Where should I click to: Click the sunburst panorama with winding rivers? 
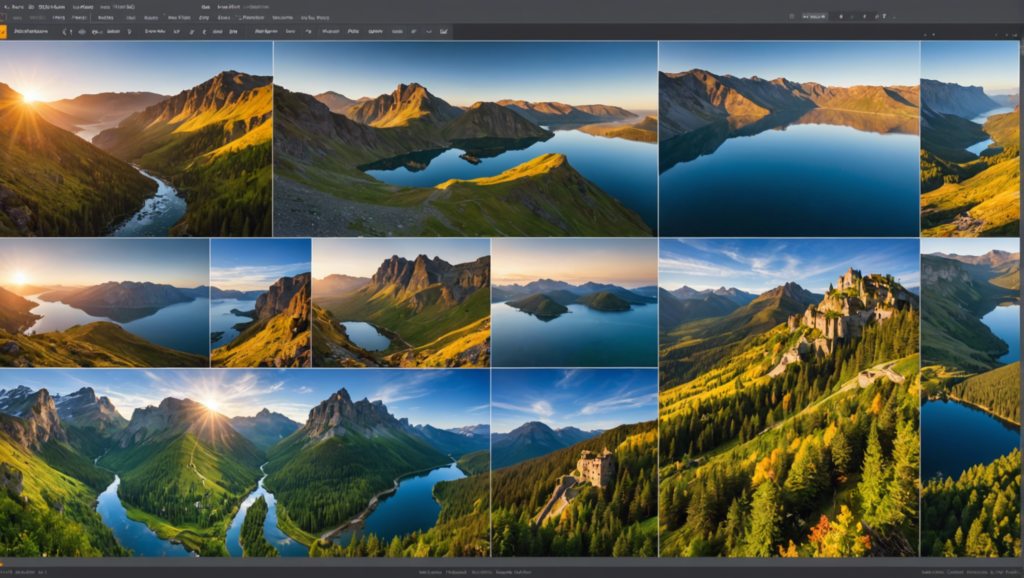(x=245, y=463)
